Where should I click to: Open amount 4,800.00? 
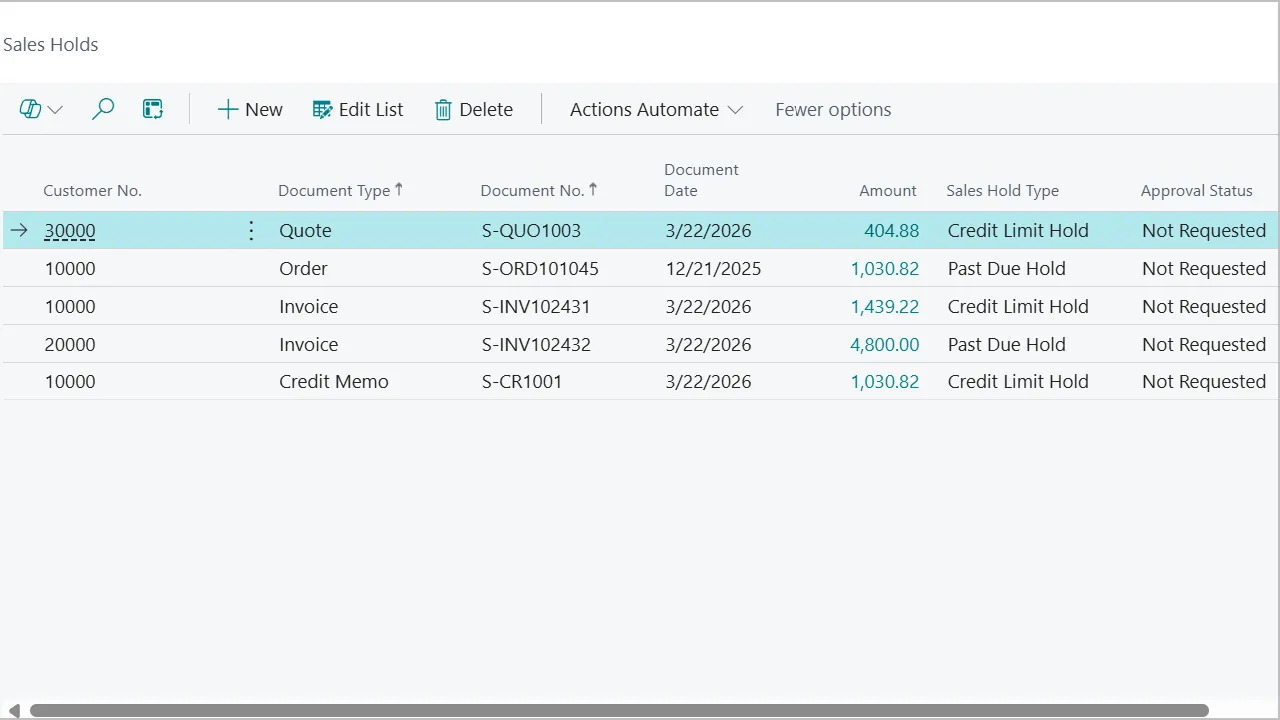click(885, 345)
